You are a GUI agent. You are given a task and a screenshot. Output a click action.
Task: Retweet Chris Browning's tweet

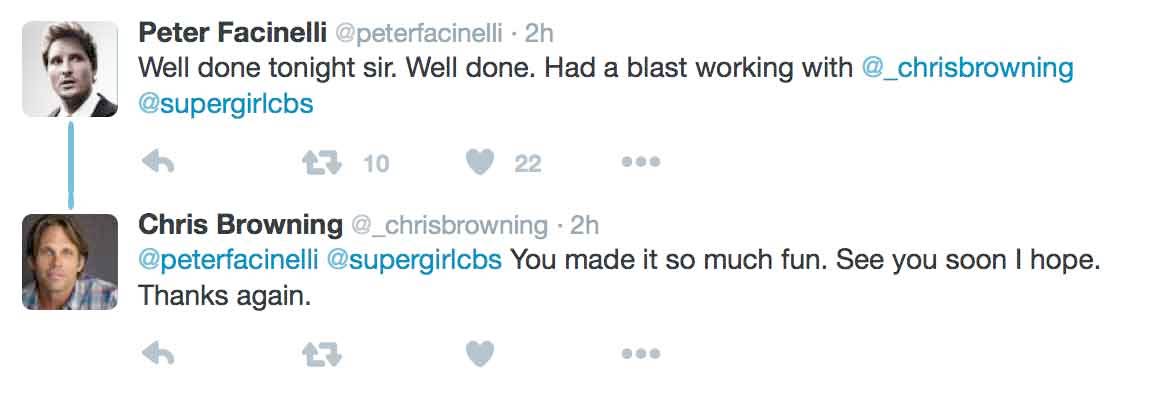tap(321, 354)
